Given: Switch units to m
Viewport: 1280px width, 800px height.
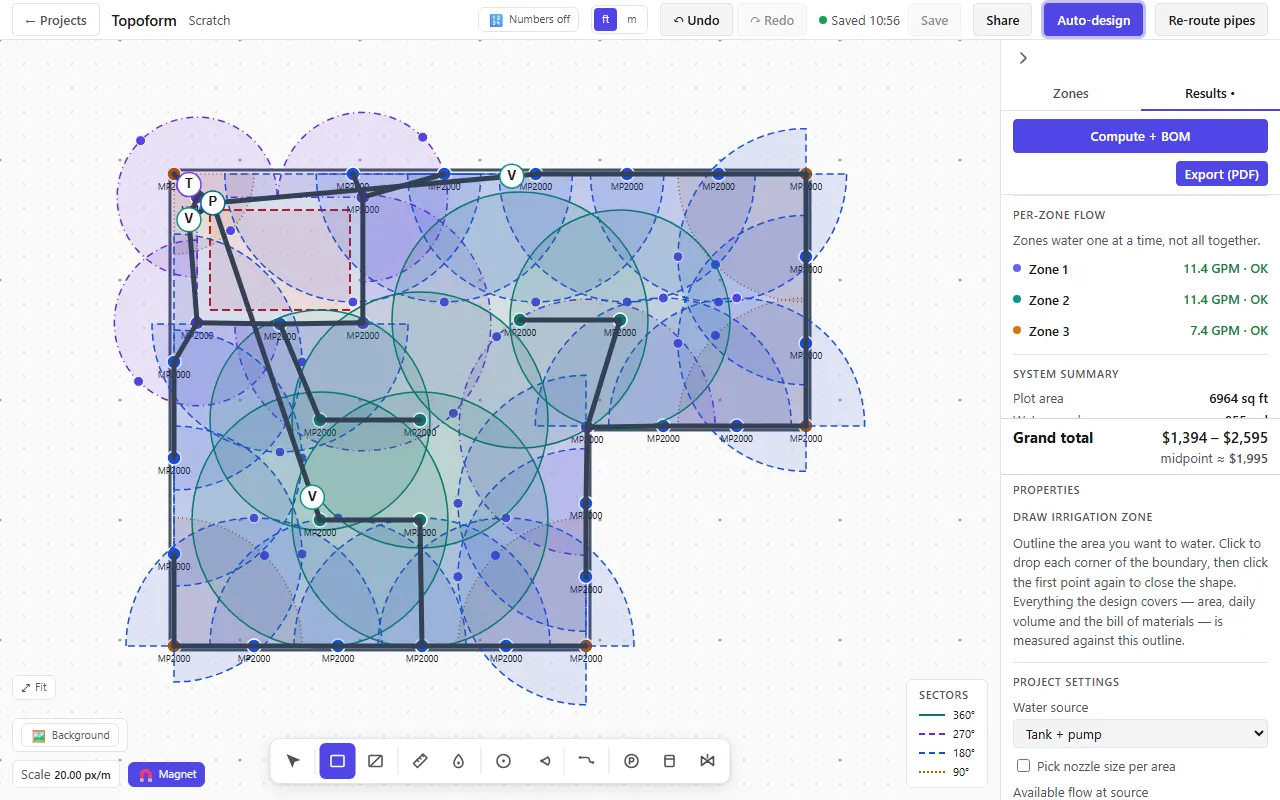Looking at the screenshot, I should [x=631, y=20].
